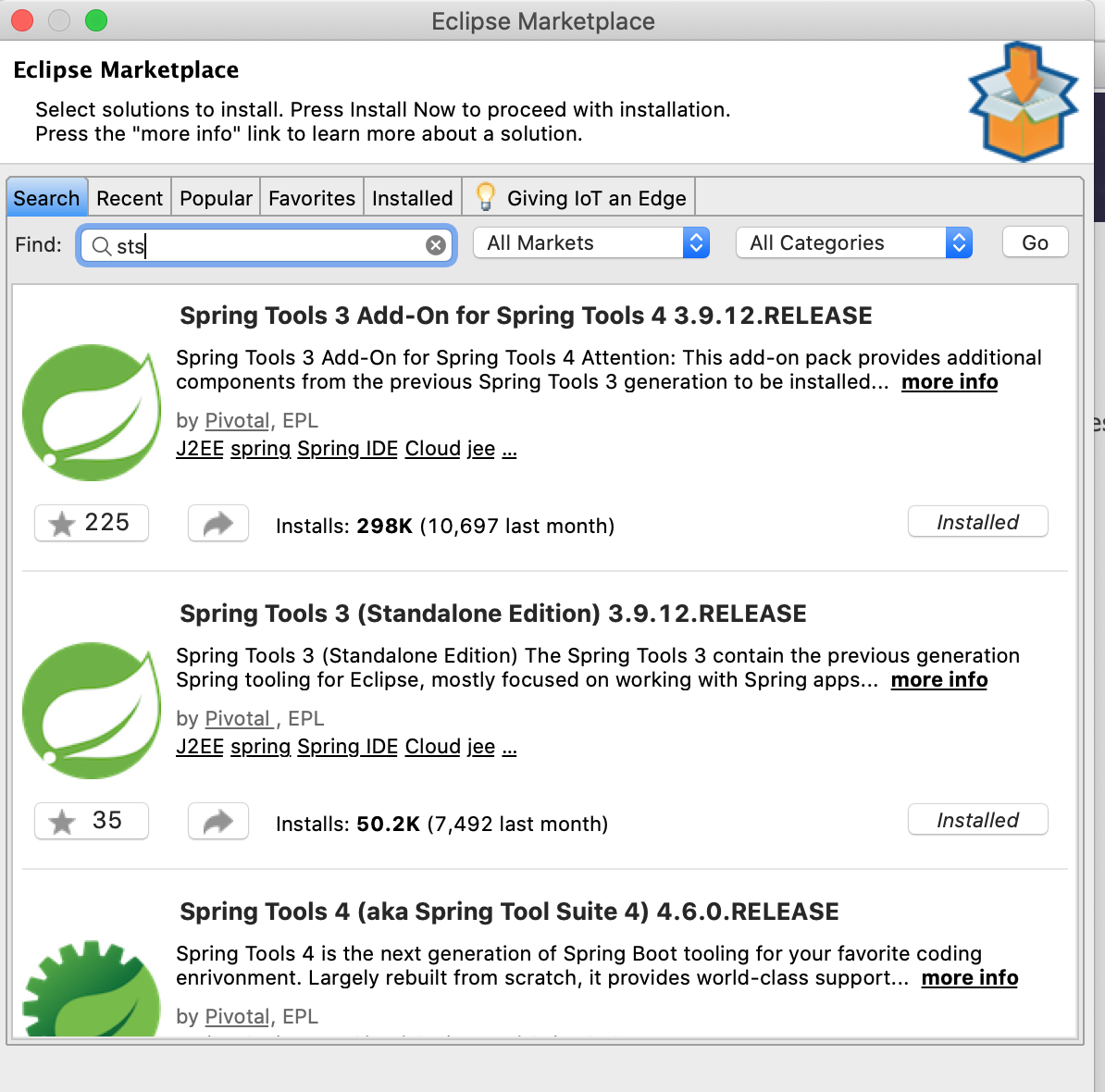
Task: Click spring tag under Spring Tools 3 Add-On
Action: point(261,449)
